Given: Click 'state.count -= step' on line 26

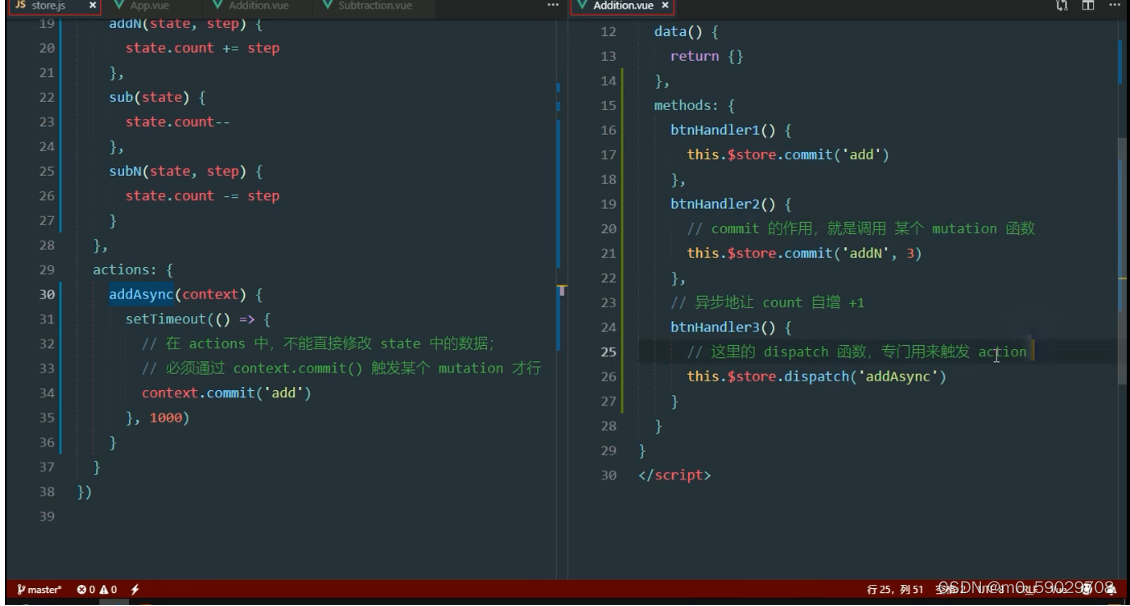Looking at the screenshot, I should (203, 196).
